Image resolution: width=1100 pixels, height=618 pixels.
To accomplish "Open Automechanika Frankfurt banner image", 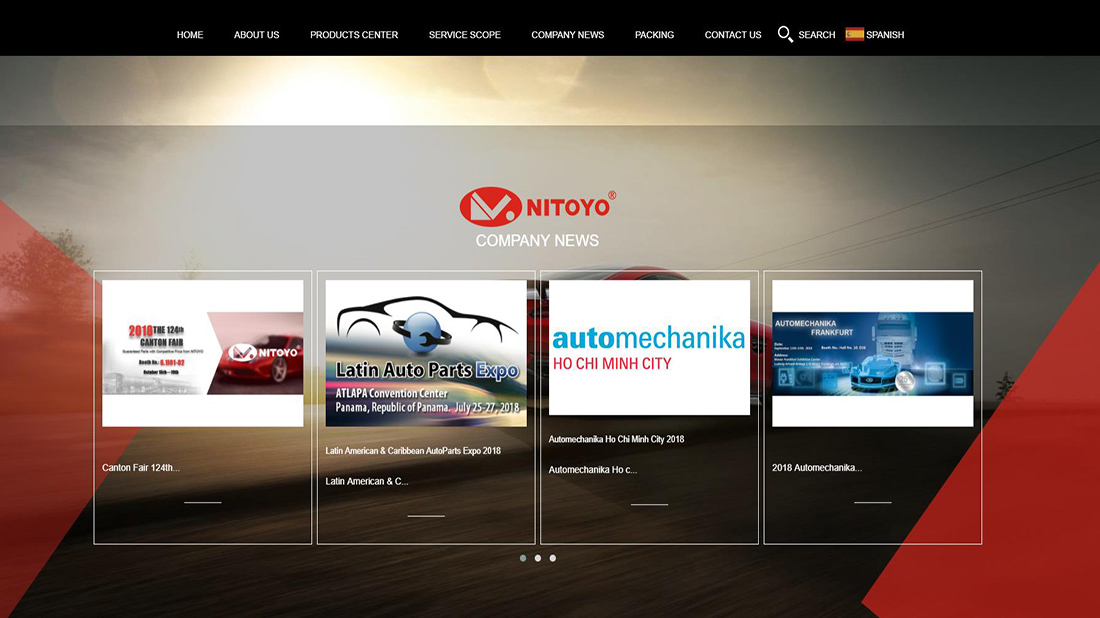I will [x=873, y=353].
